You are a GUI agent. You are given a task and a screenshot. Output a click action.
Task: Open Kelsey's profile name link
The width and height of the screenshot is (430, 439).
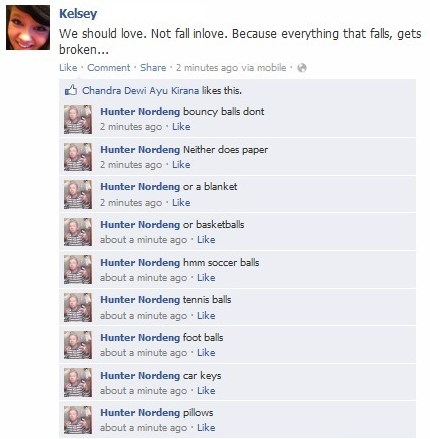78,14
